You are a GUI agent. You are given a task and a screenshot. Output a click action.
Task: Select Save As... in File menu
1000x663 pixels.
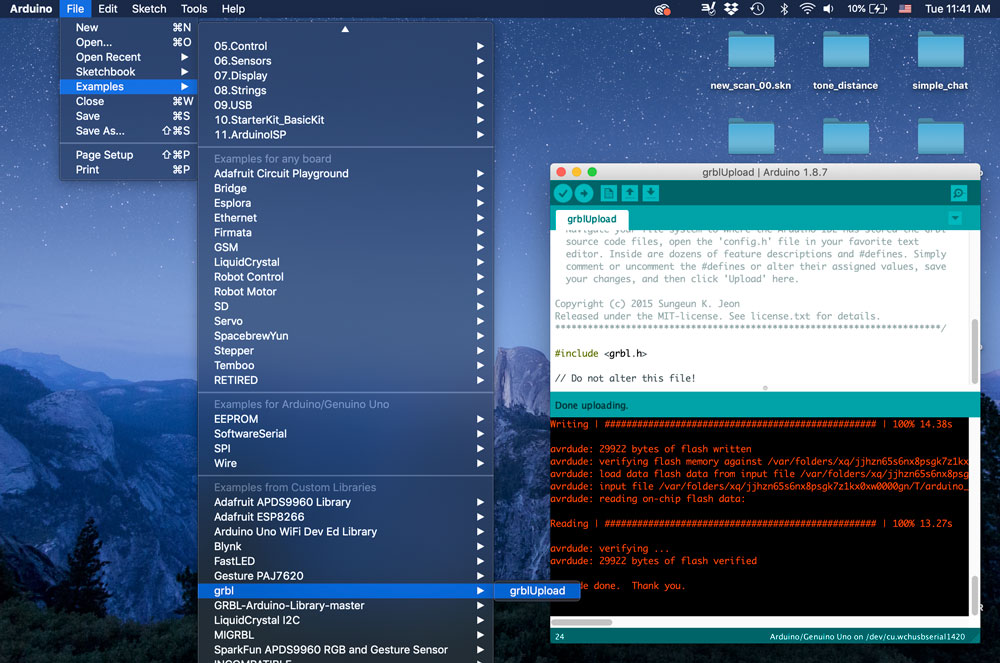click(128, 131)
